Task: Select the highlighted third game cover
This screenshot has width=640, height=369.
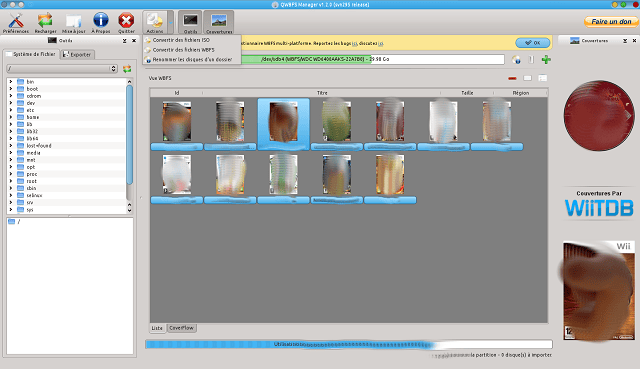Action: (283, 124)
